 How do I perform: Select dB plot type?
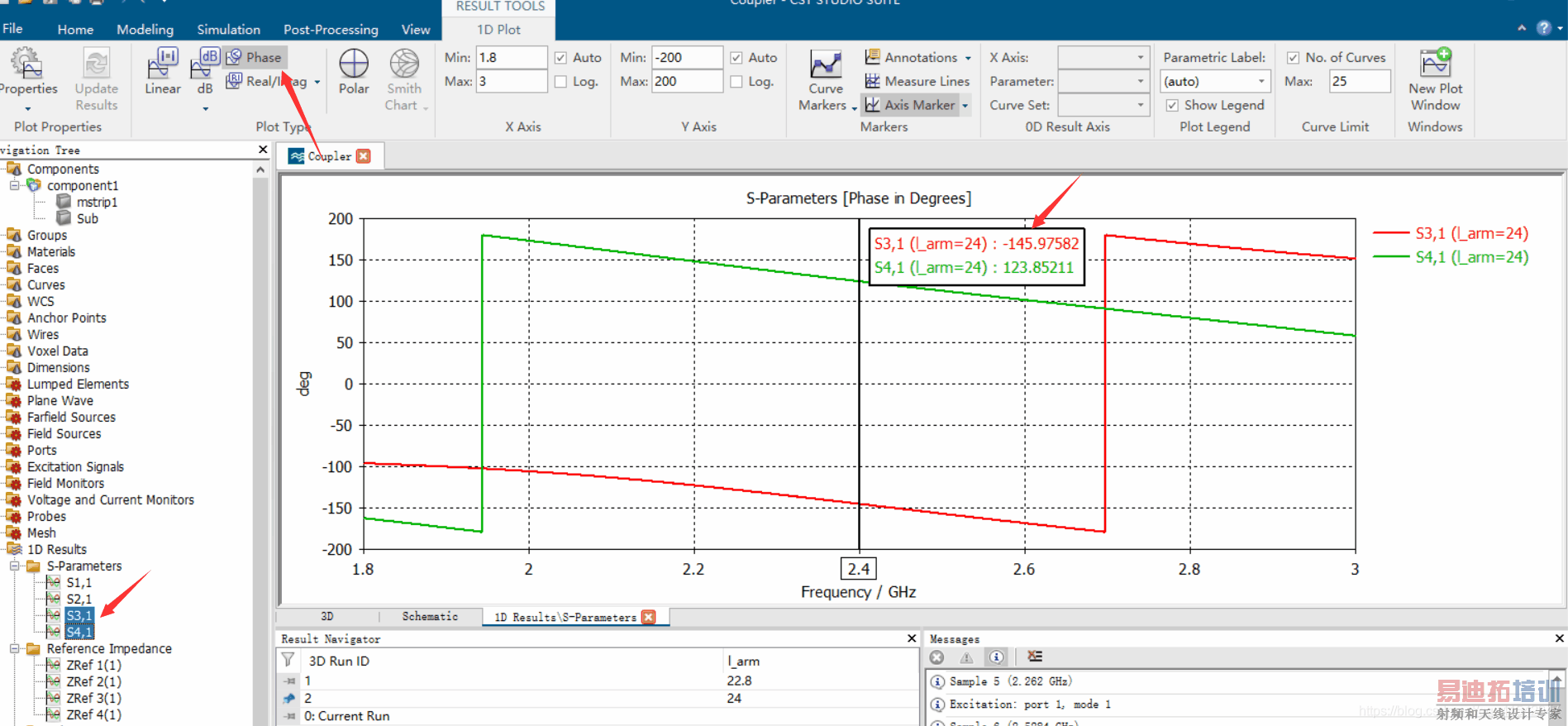point(205,72)
